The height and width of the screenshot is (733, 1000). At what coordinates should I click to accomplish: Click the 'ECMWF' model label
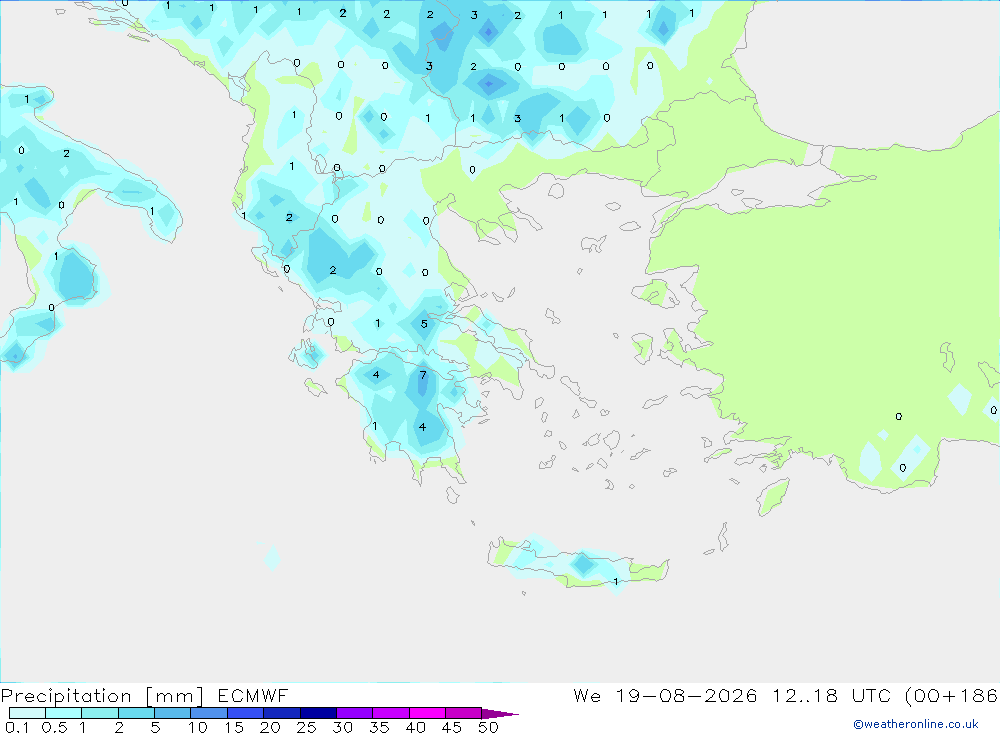(x=253, y=696)
